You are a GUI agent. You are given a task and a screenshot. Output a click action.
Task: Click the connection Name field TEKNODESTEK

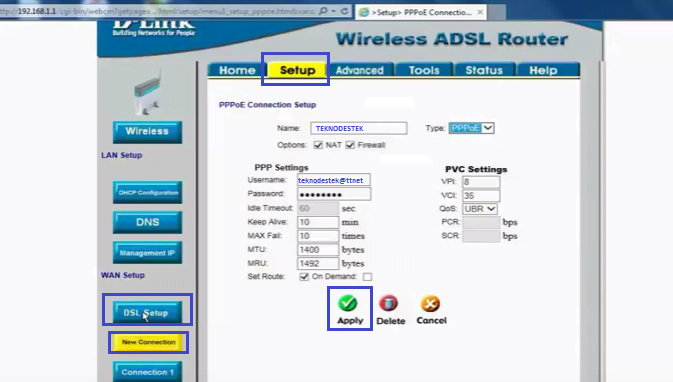point(359,128)
